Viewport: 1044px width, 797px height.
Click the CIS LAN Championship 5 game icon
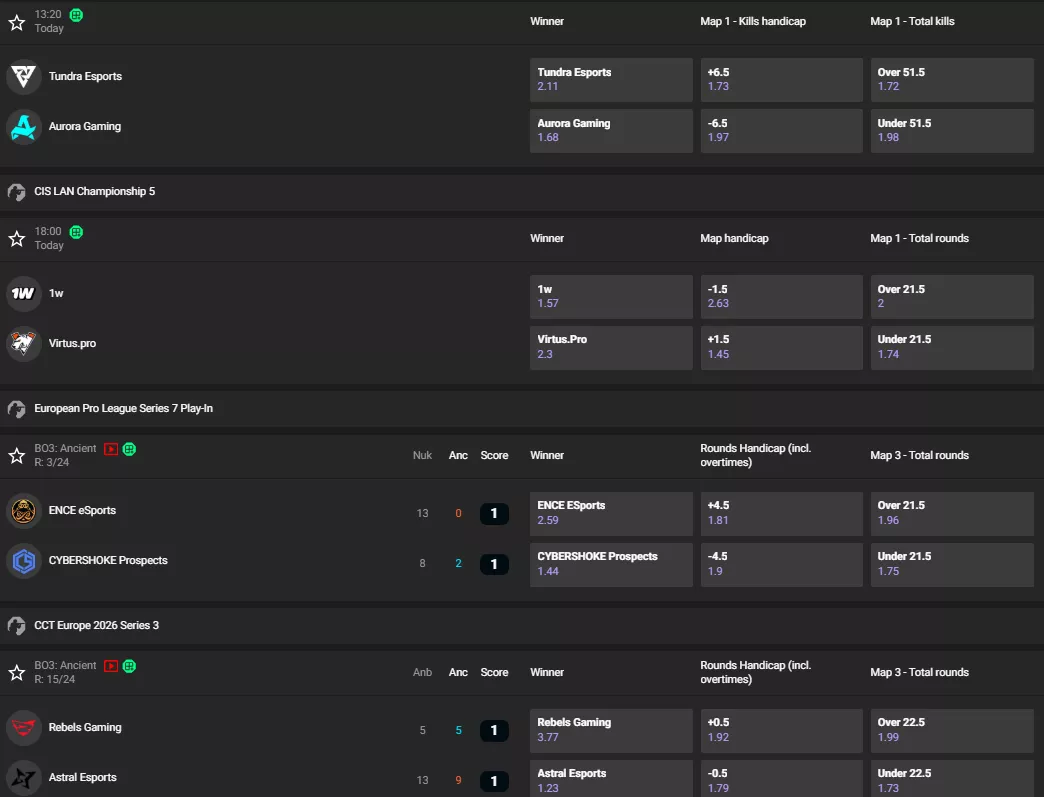click(17, 192)
